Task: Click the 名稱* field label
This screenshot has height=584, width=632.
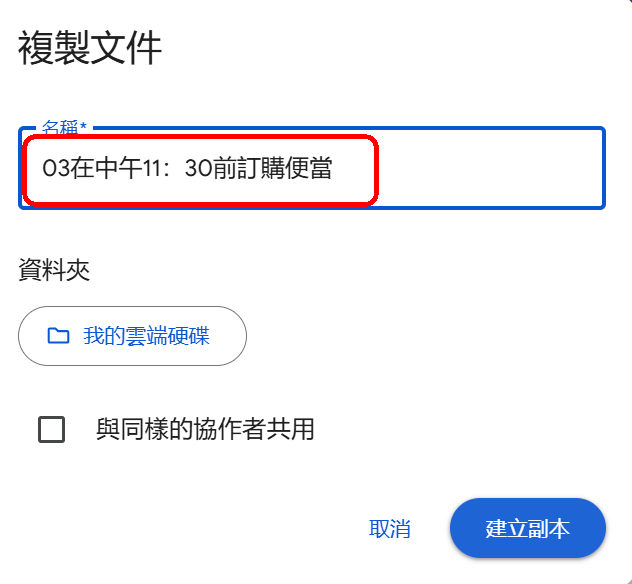Action: pyautogui.click(x=64, y=128)
